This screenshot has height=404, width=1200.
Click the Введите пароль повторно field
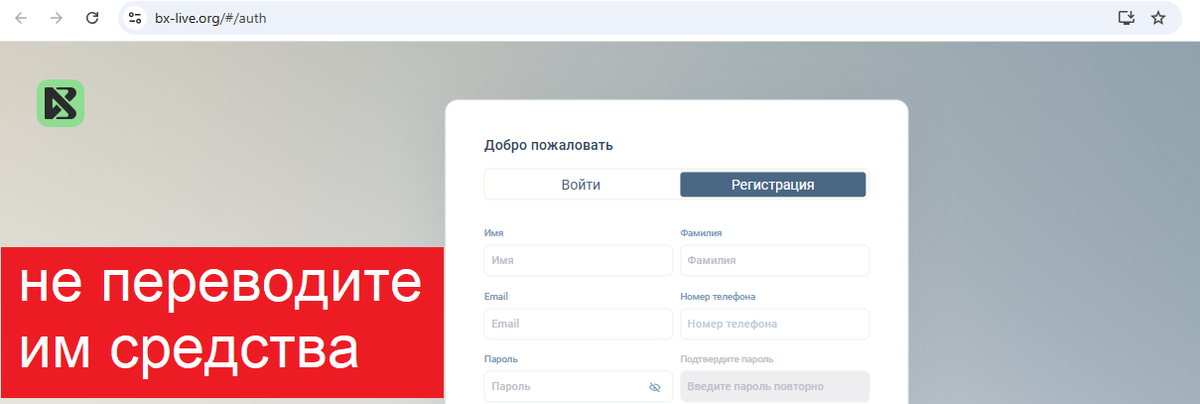point(775,386)
